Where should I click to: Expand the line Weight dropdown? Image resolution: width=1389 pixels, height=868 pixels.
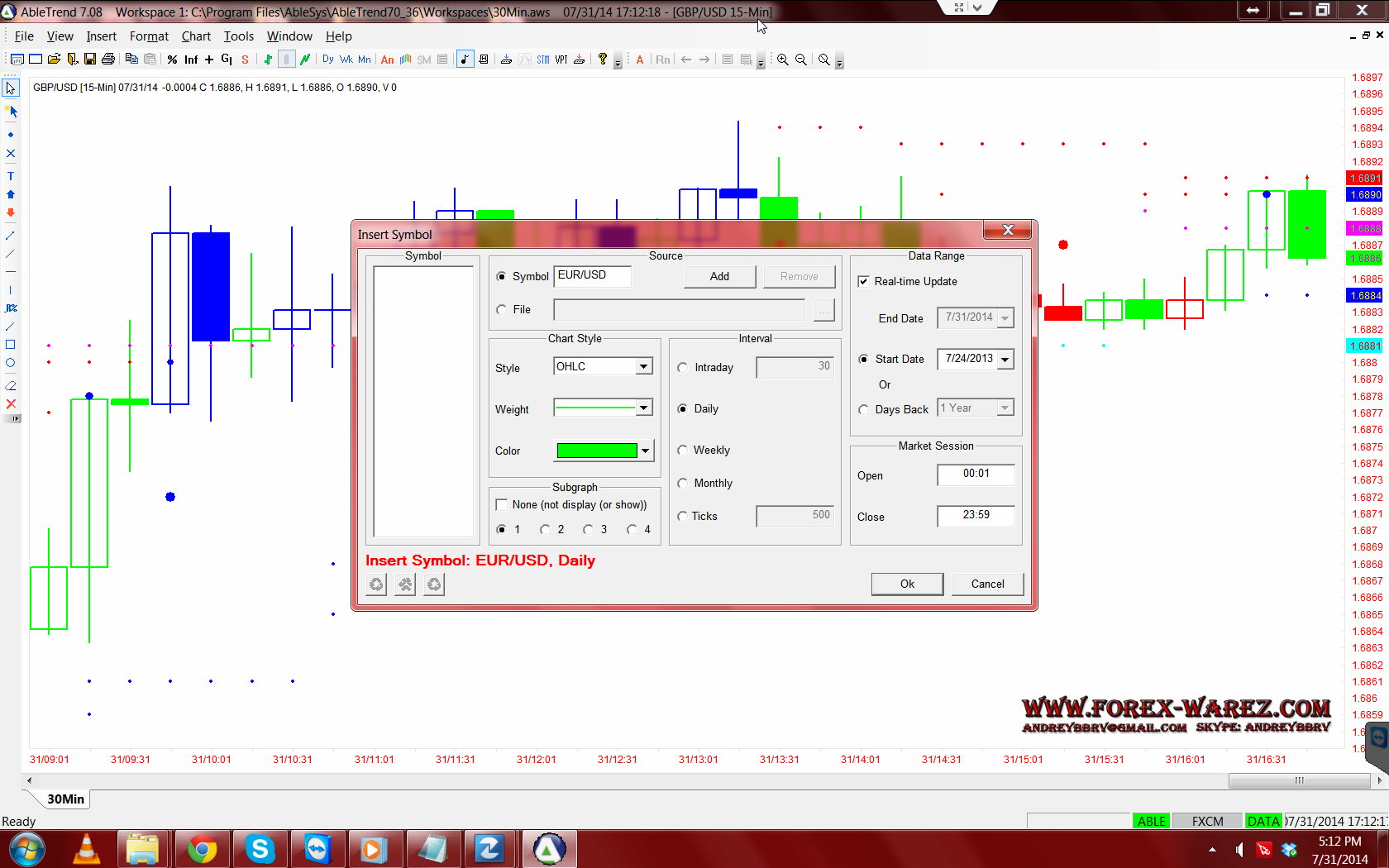click(x=643, y=408)
